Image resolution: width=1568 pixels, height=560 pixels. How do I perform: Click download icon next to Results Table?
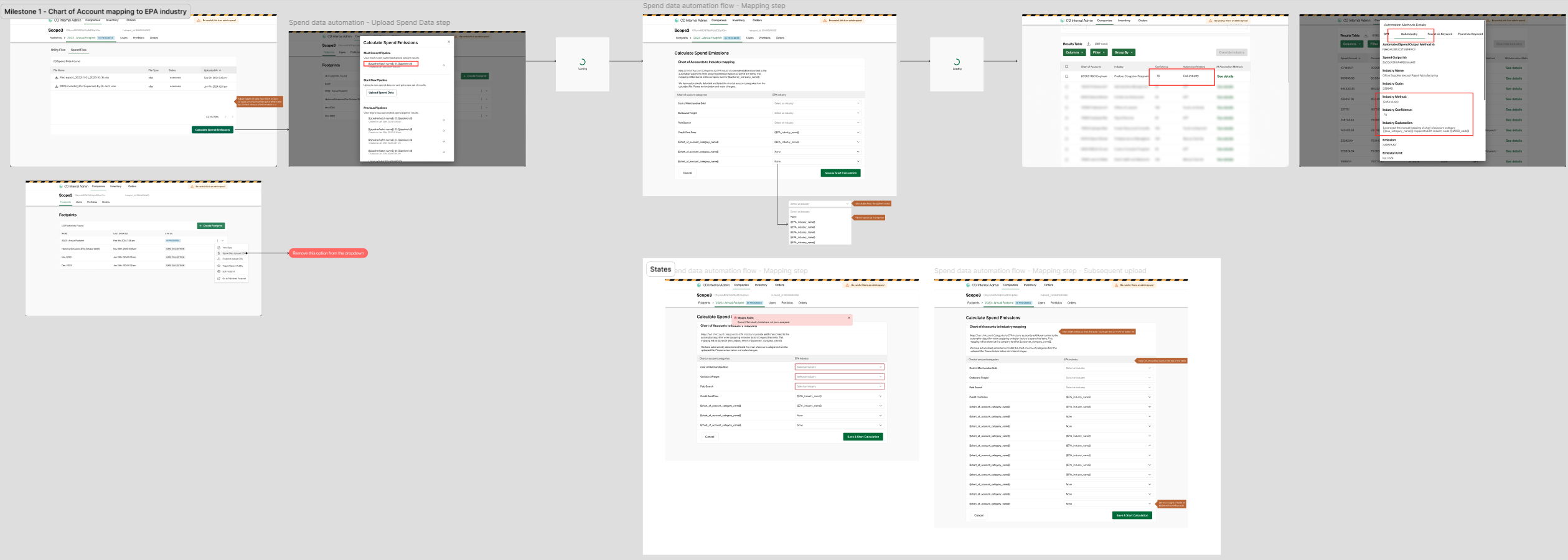(x=1089, y=44)
